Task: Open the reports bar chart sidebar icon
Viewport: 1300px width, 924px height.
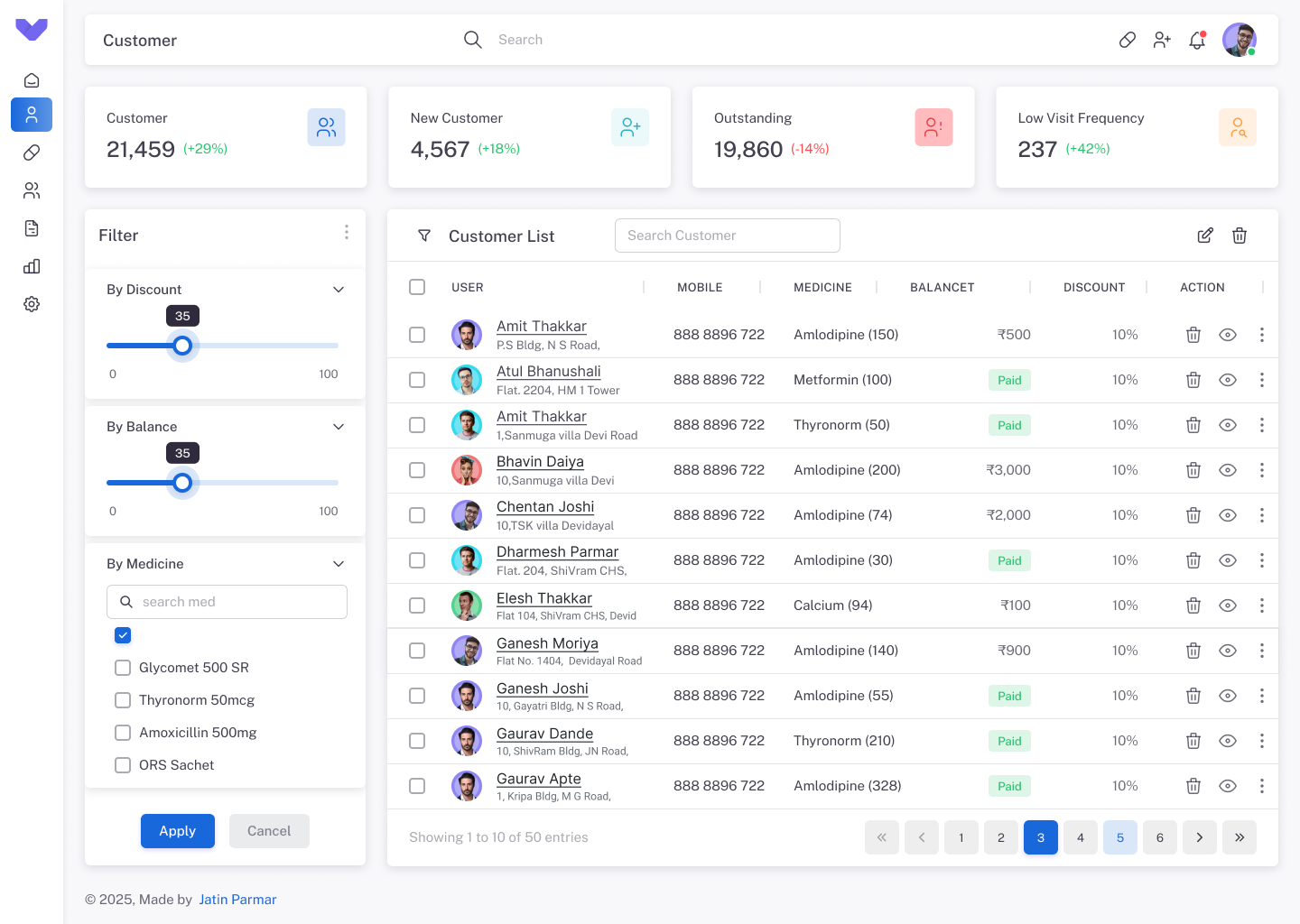Action: 32,266
